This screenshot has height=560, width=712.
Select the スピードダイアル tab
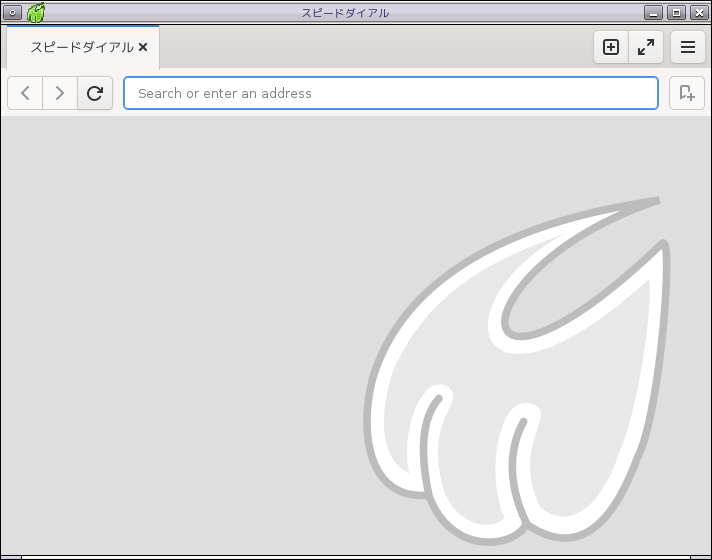82,47
